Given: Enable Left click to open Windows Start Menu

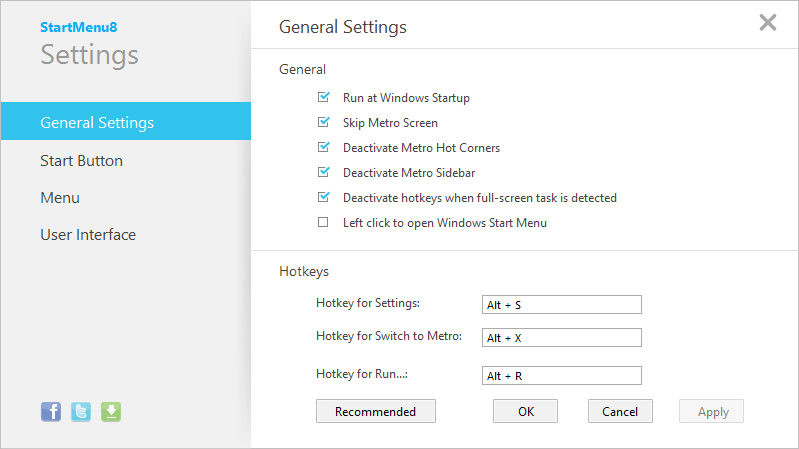Looking at the screenshot, I should click(323, 223).
